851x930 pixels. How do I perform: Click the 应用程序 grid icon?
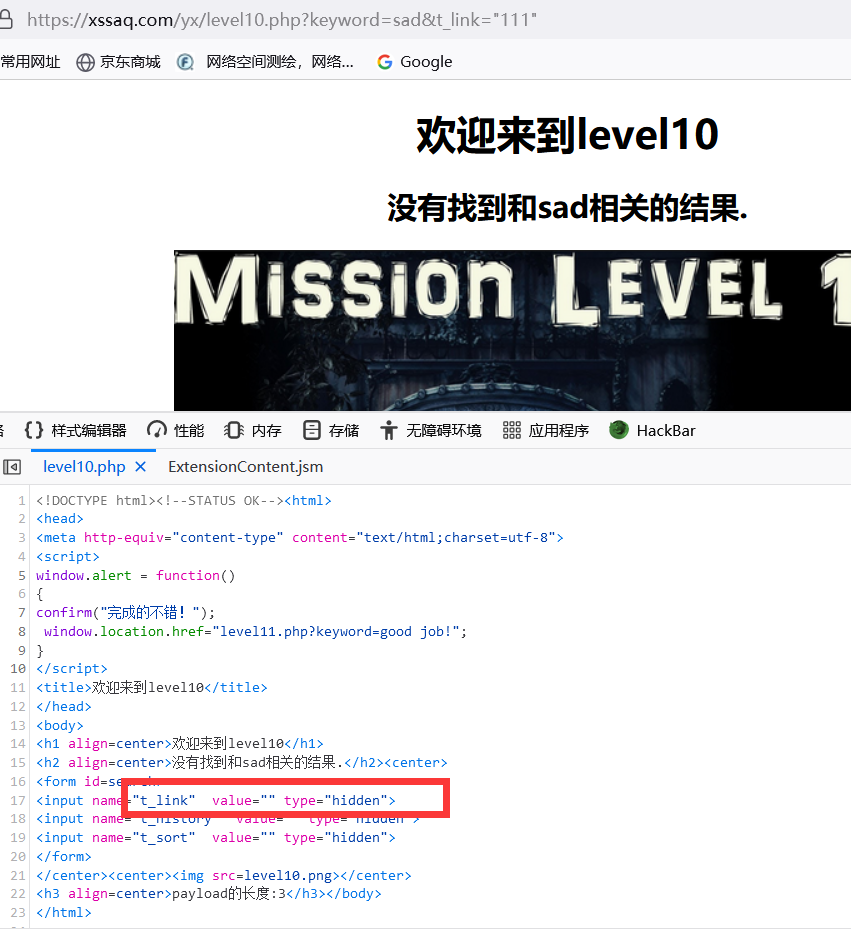(511, 430)
